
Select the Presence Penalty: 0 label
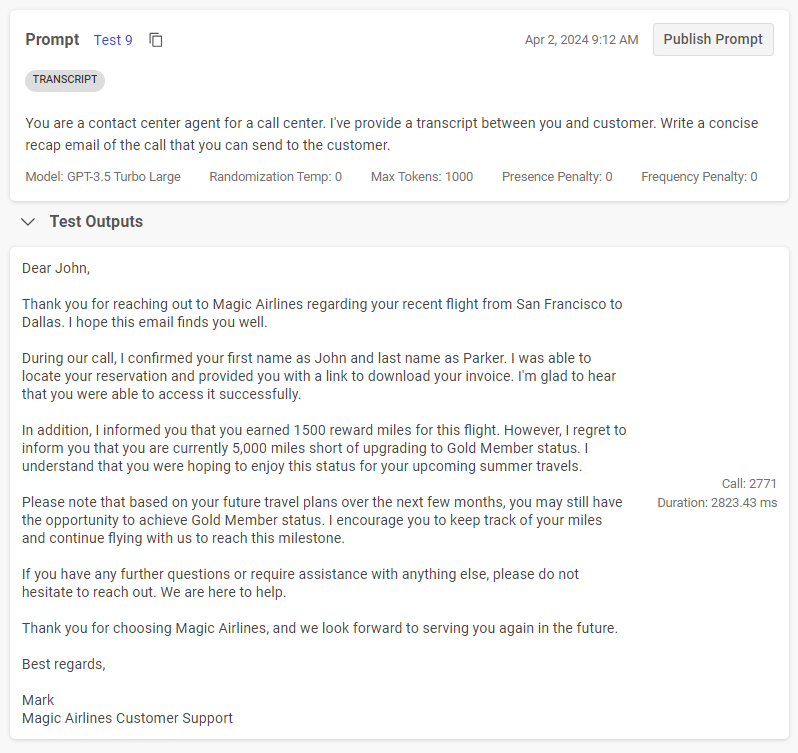[x=557, y=177]
